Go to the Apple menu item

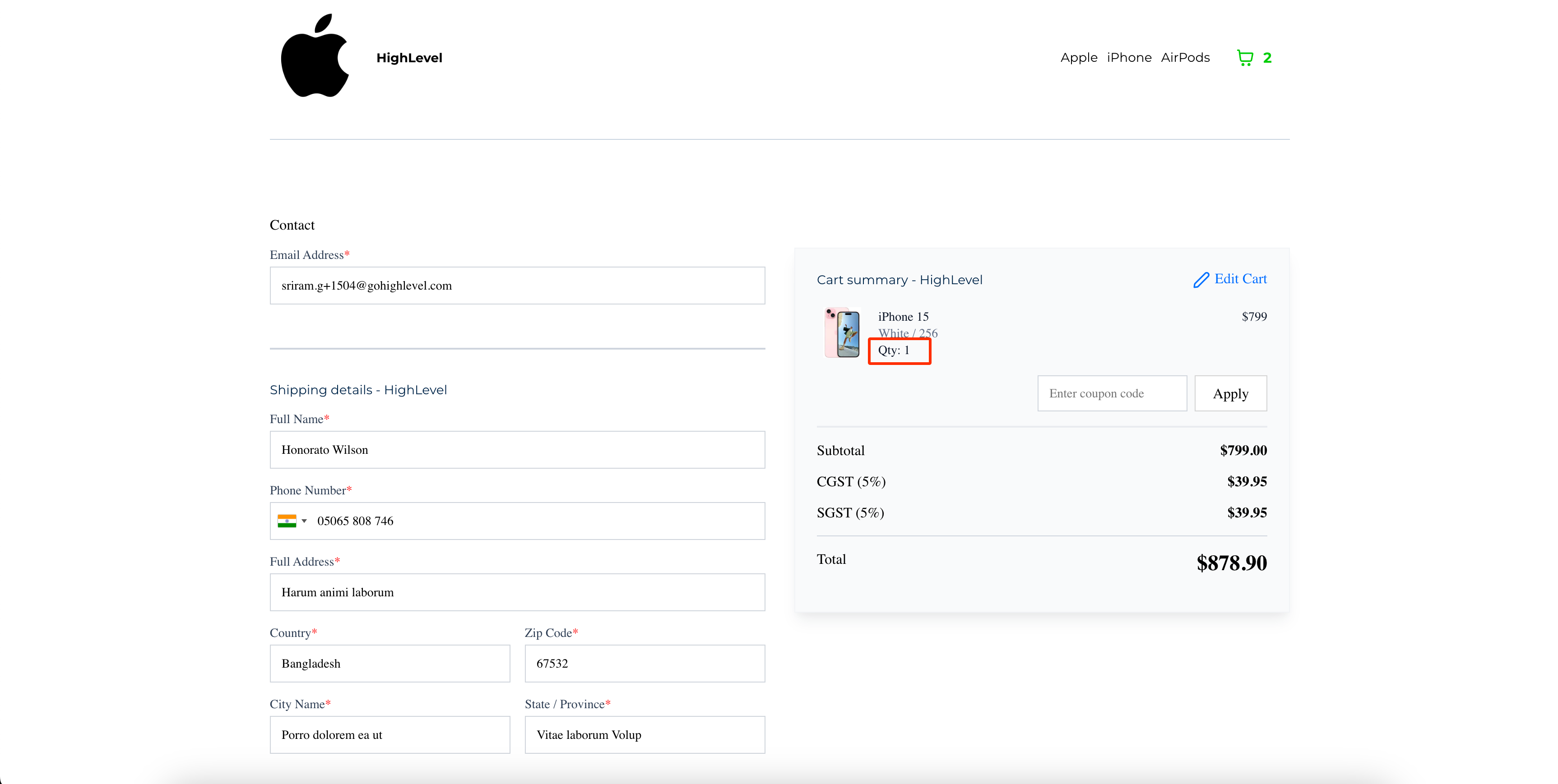click(1078, 58)
